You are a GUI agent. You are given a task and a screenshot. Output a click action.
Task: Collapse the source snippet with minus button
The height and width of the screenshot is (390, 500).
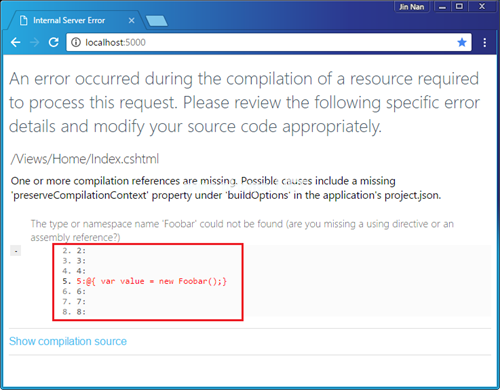(x=16, y=251)
